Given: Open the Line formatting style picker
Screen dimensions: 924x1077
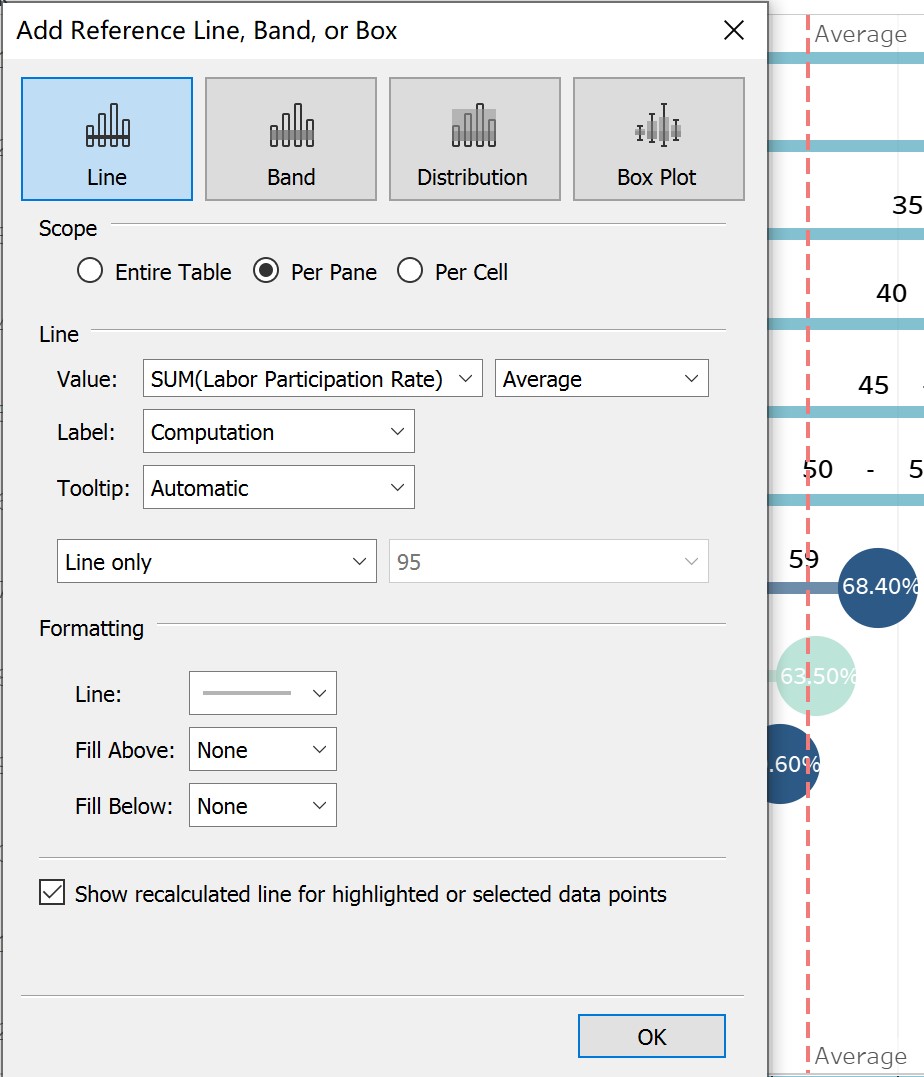Looking at the screenshot, I should click(x=262, y=693).
